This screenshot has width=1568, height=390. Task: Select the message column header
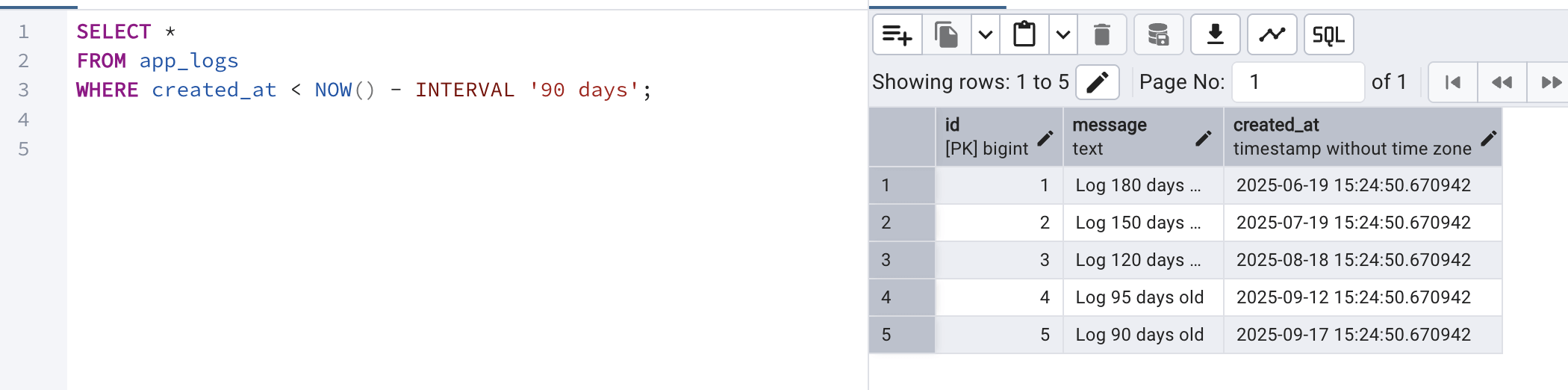coord(1127,137)
